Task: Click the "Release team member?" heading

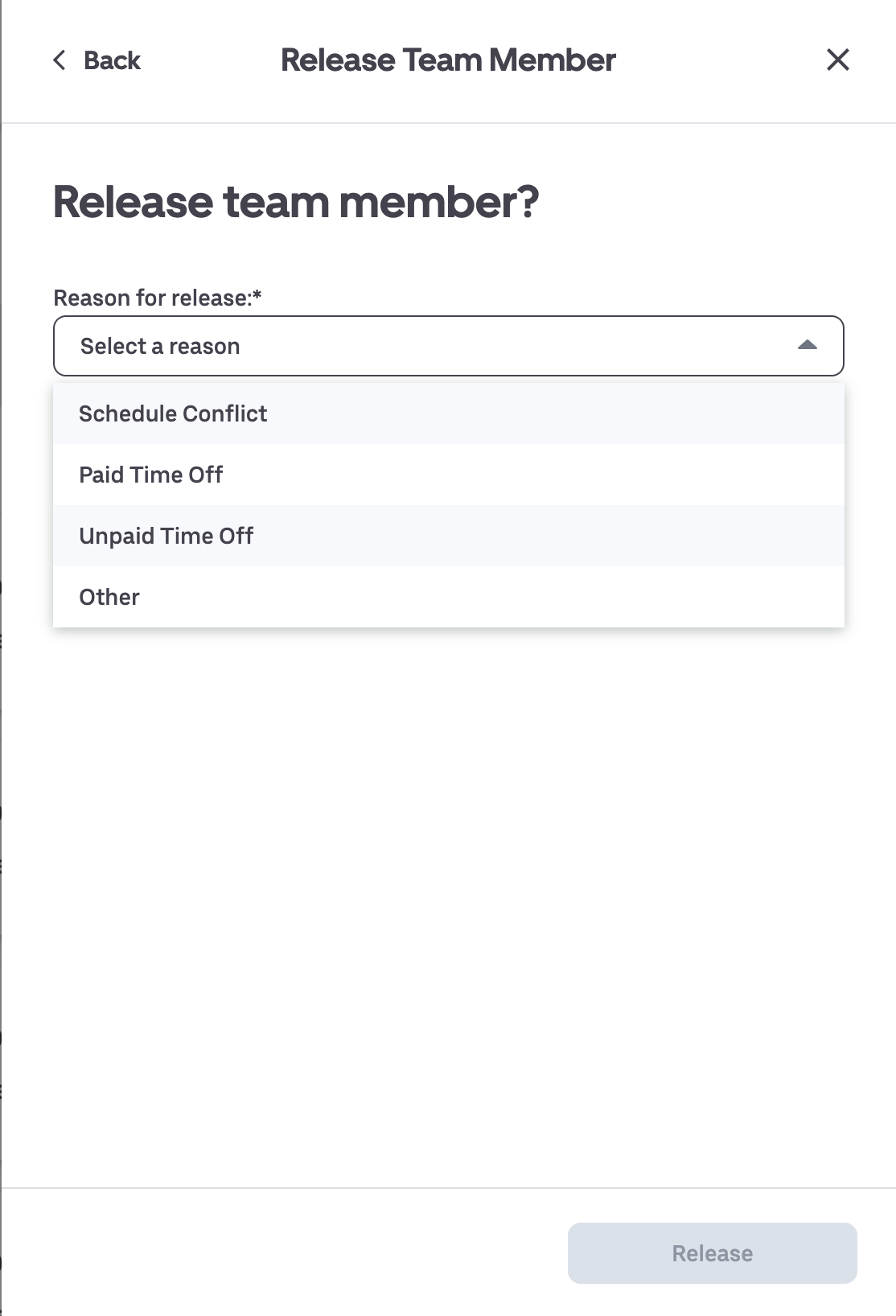Action: tap(296, 202)
